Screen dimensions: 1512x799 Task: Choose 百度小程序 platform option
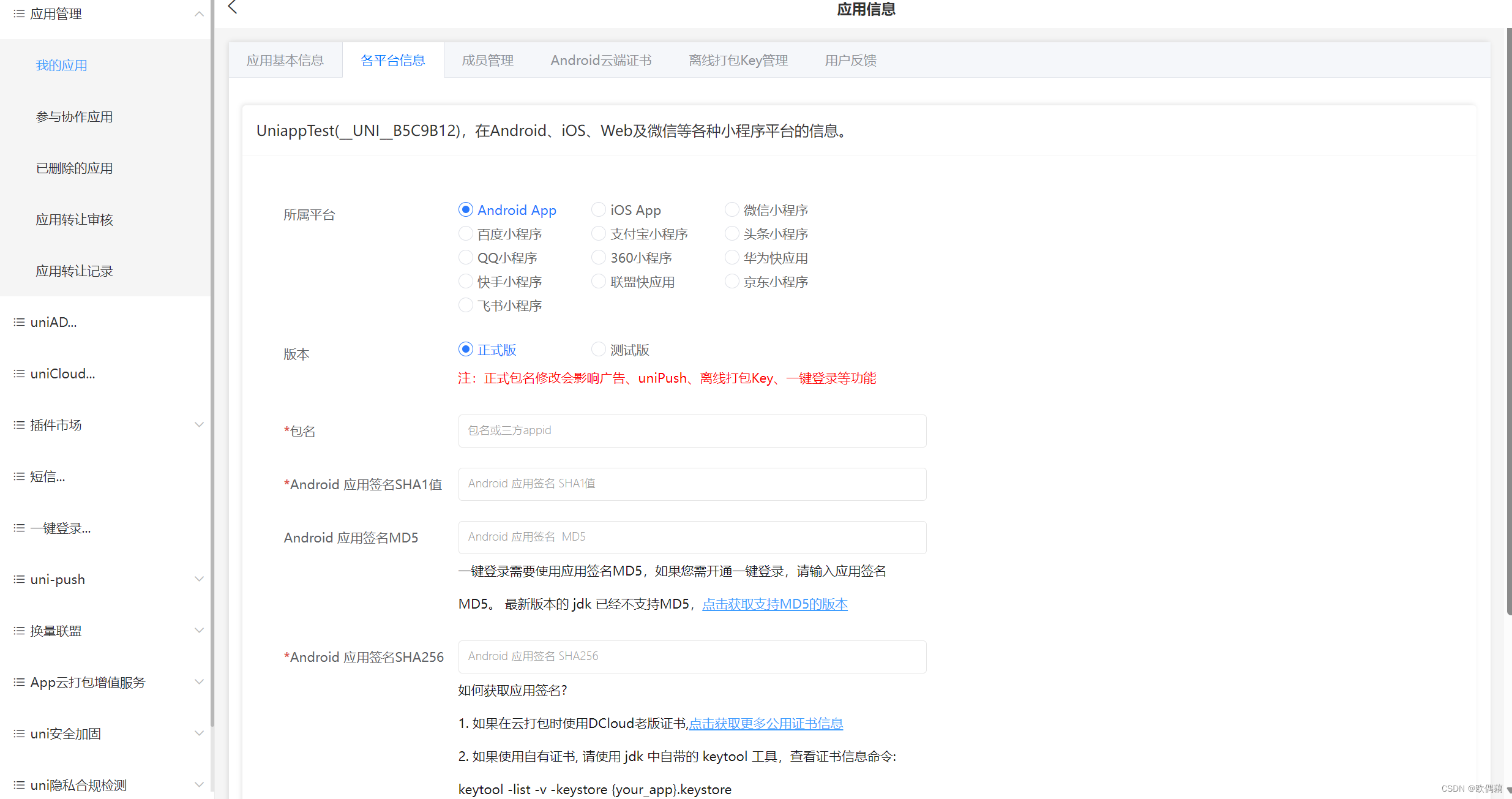(x=466, y=234)
